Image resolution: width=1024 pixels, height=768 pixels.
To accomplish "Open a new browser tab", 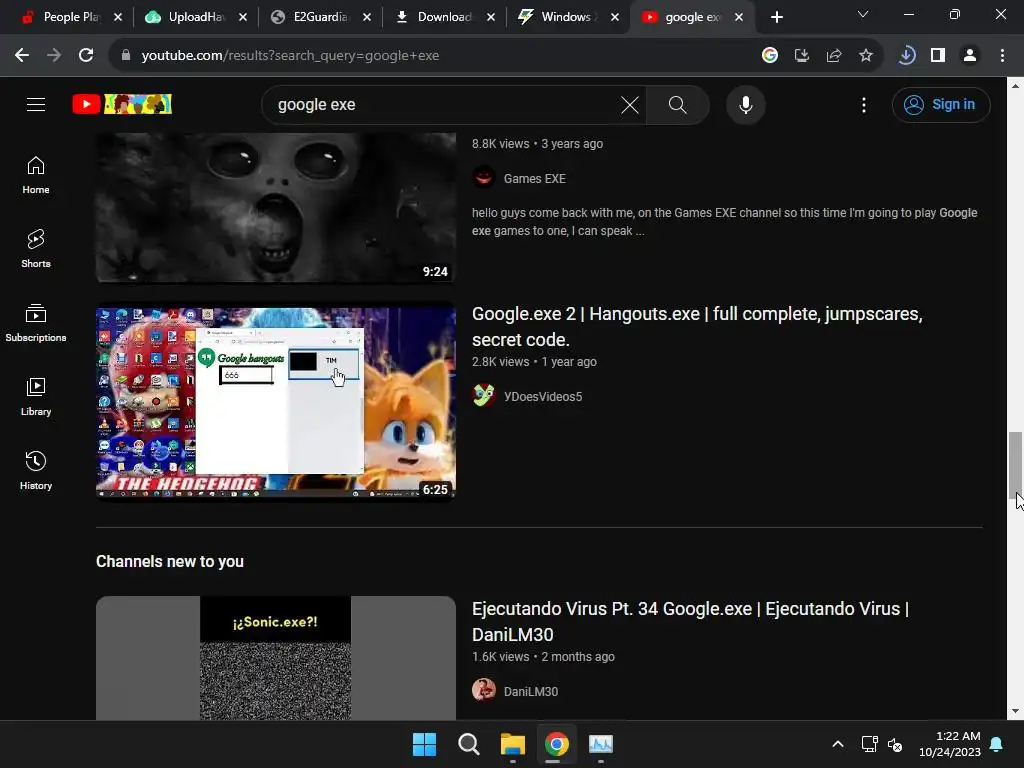I will pyautogui.click(x=776, y=17).
